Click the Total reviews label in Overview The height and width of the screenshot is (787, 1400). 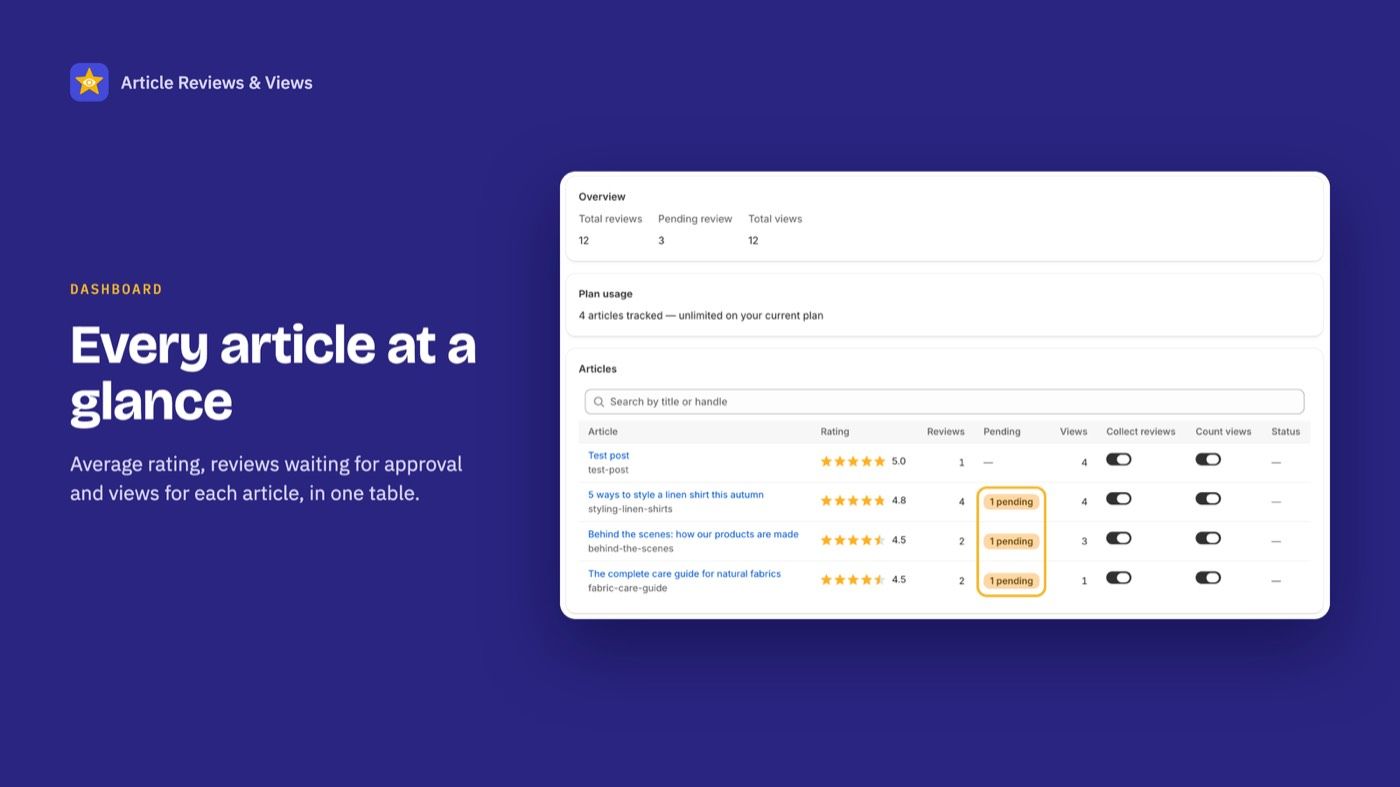click(610, 219)
